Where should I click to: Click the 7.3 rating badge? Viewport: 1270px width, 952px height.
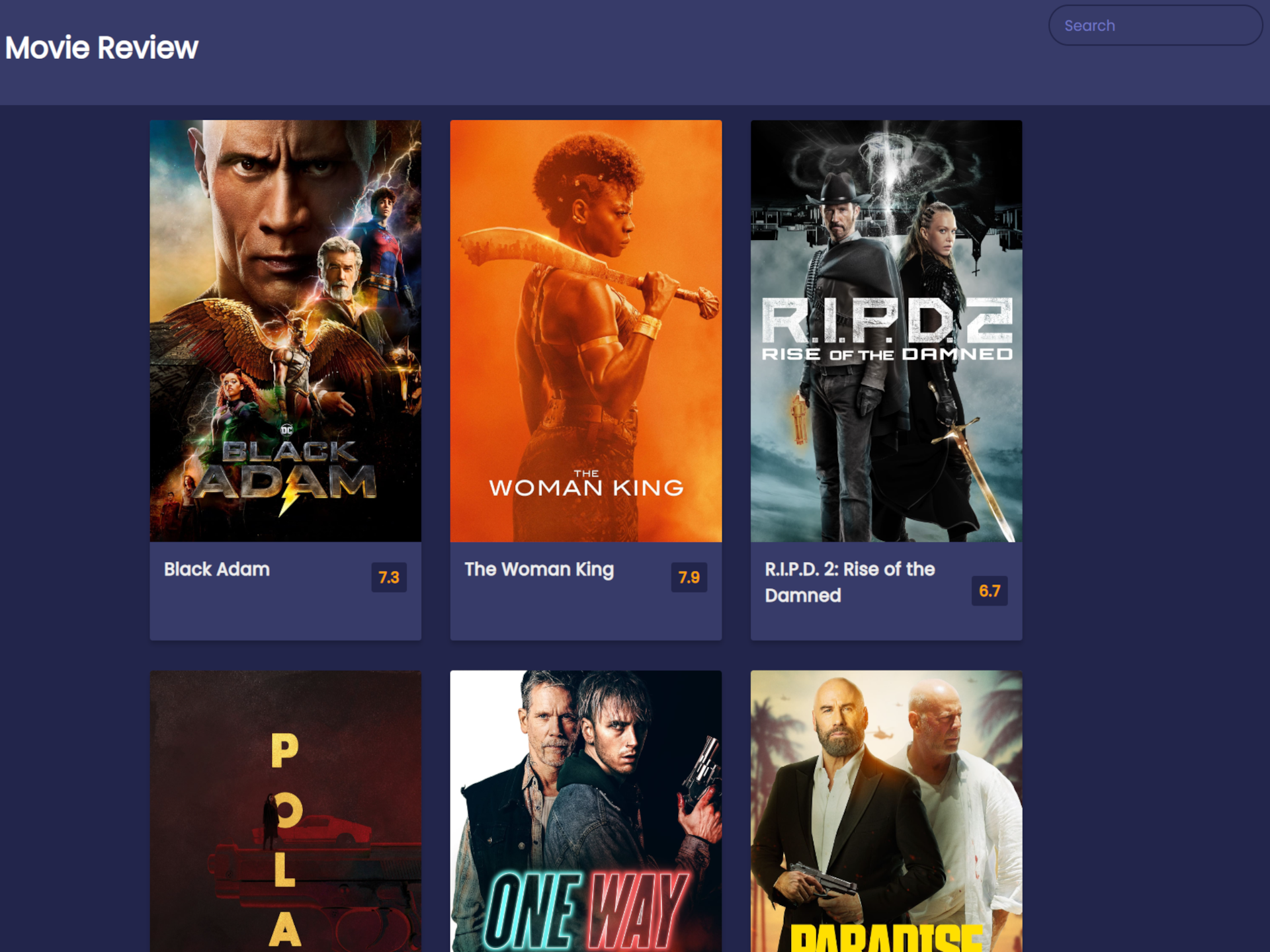click(389, 577)
